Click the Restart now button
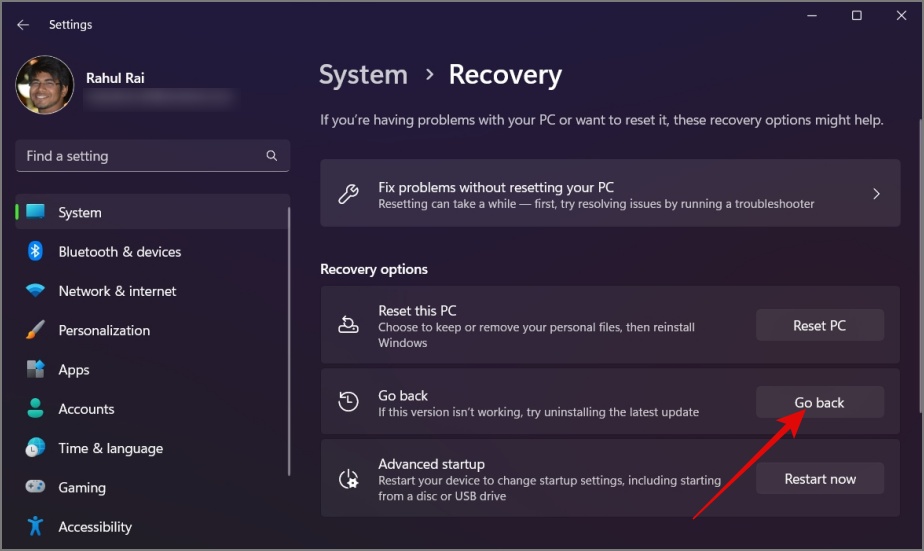The height and width of the screenshot is (551, 924). (x=820, y=479)
